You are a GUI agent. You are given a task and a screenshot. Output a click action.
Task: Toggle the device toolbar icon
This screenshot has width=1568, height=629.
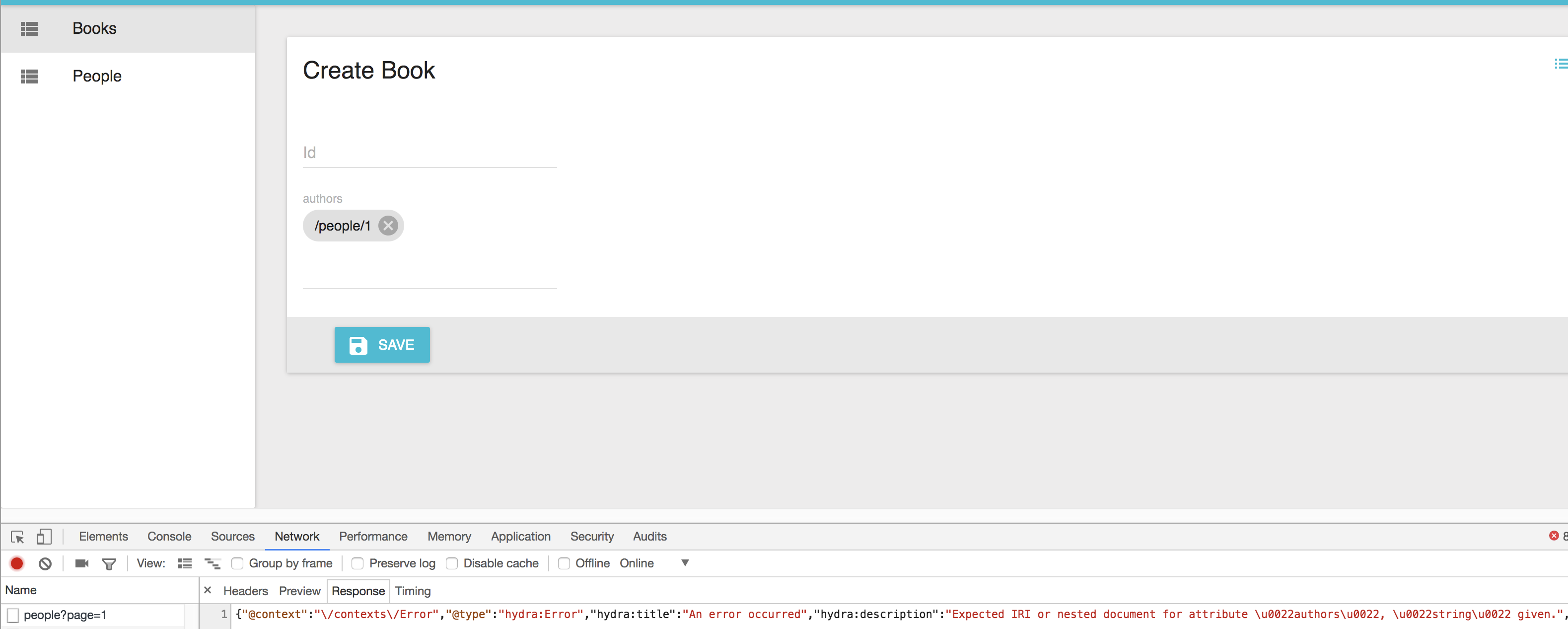(44, 537)
